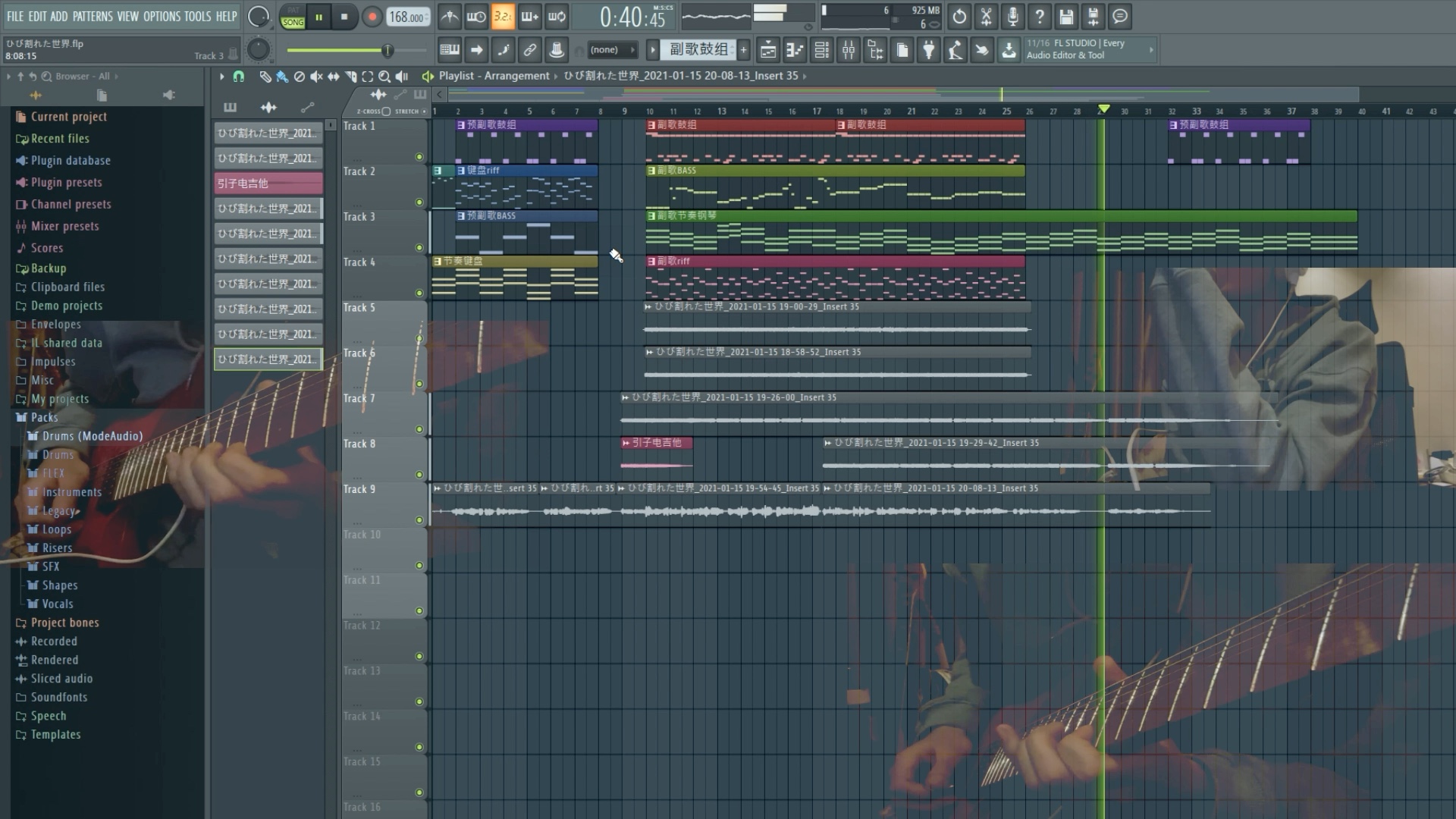Open the Mixer window
This screenshot has width=1456, height=819.
tap(849, 50)
